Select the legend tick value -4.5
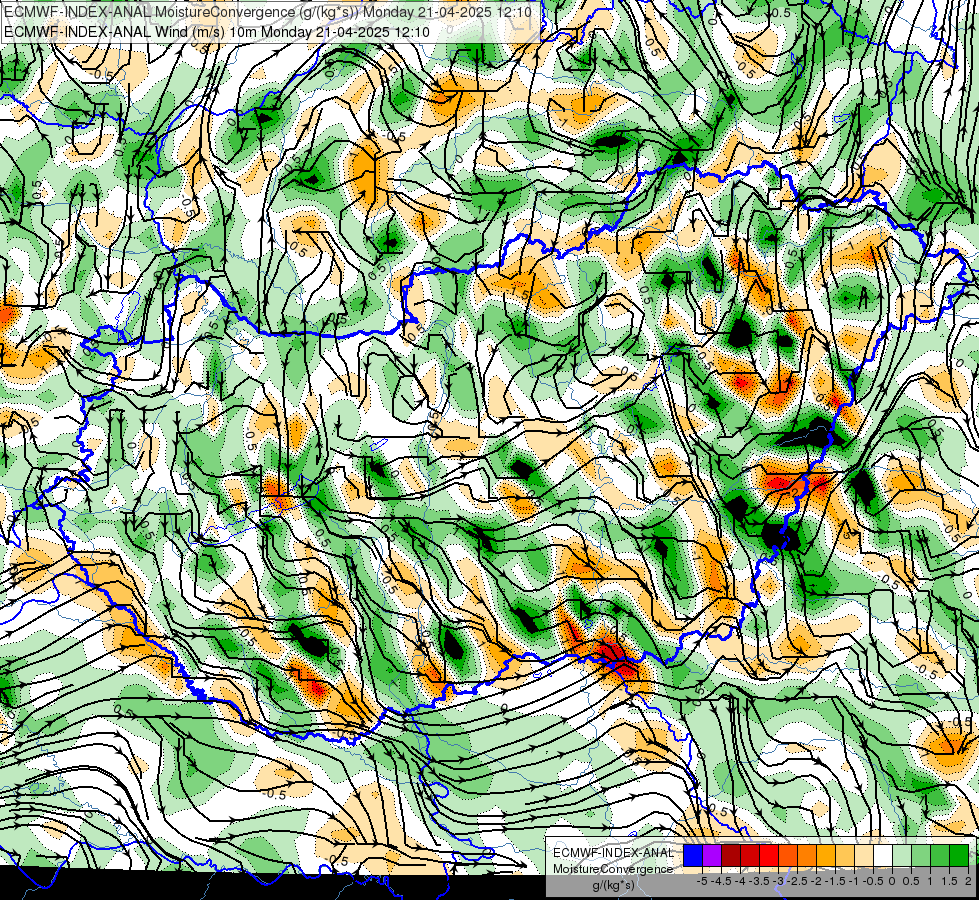 [721, 881]
